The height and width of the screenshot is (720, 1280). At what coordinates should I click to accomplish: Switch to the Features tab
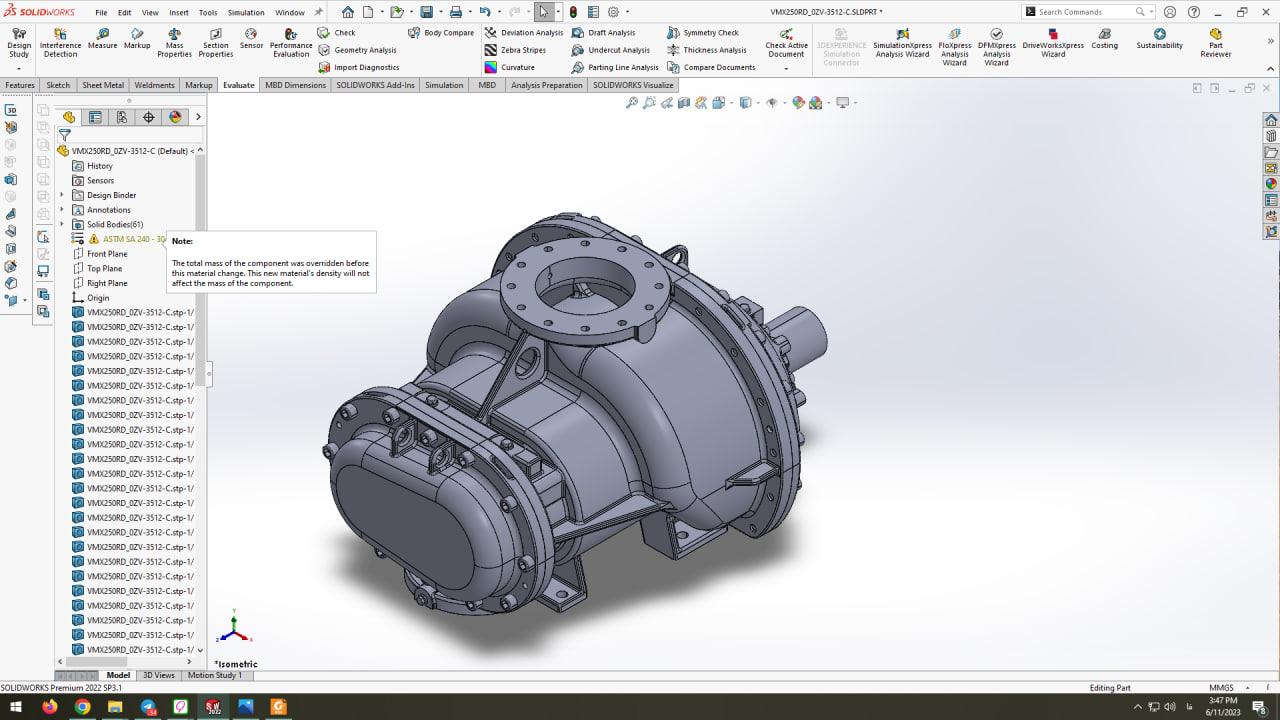point(20,85)
